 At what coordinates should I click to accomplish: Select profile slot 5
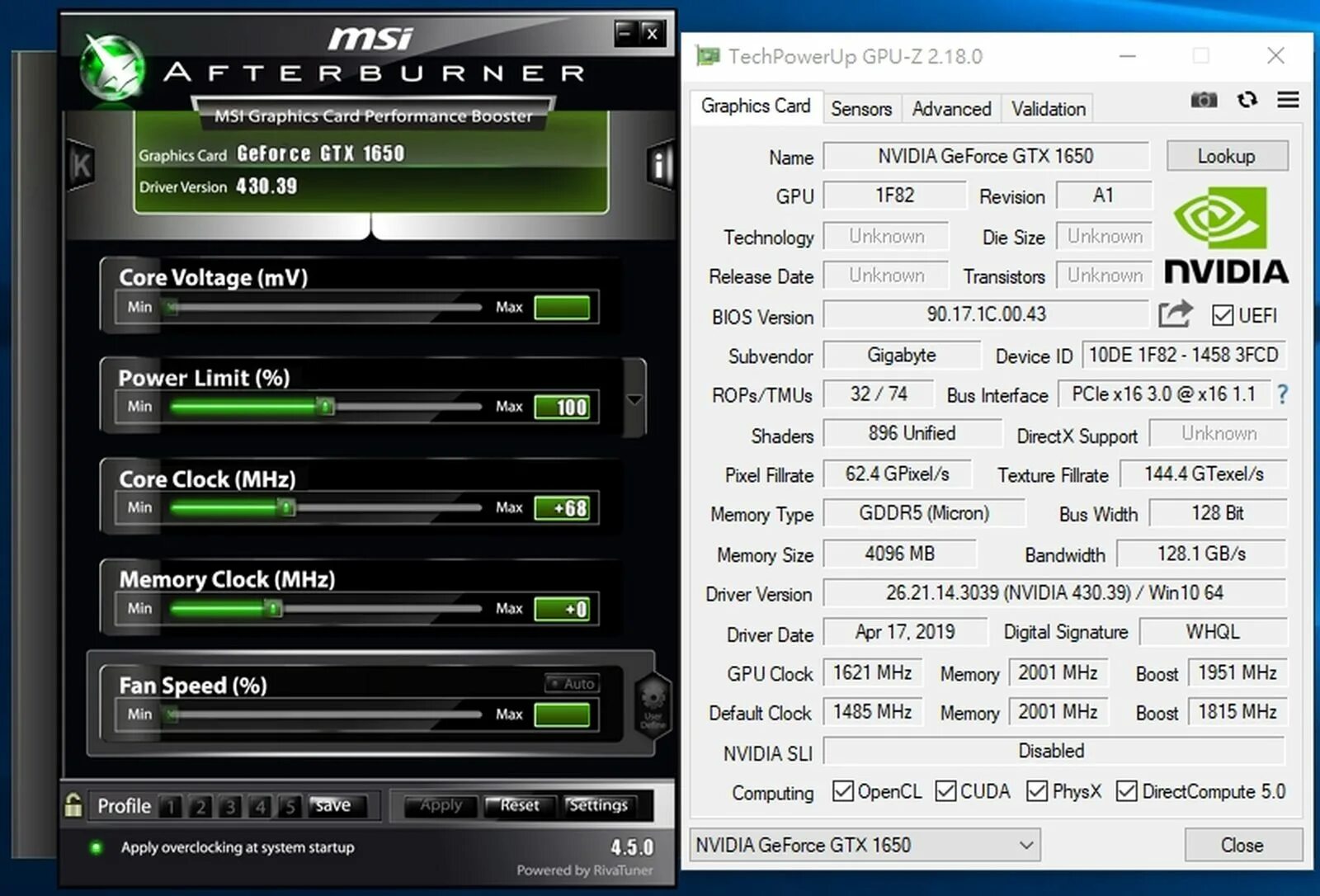tap(290, 806)
